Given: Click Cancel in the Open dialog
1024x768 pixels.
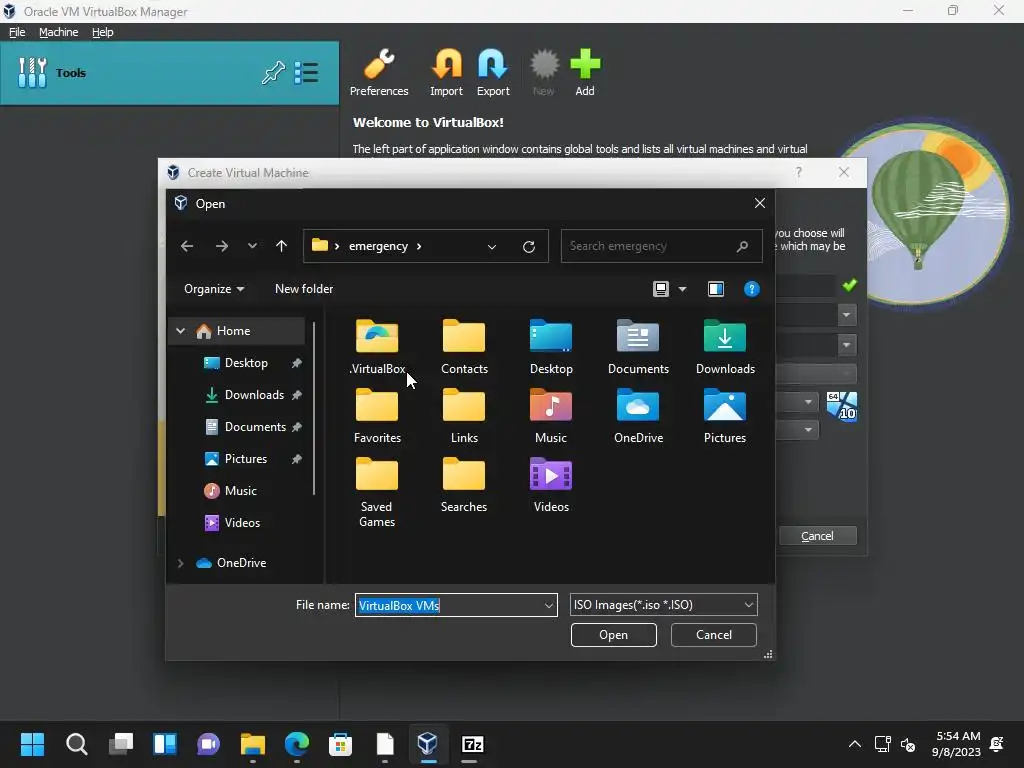Looking at the screenshot, I should [713, 635].
